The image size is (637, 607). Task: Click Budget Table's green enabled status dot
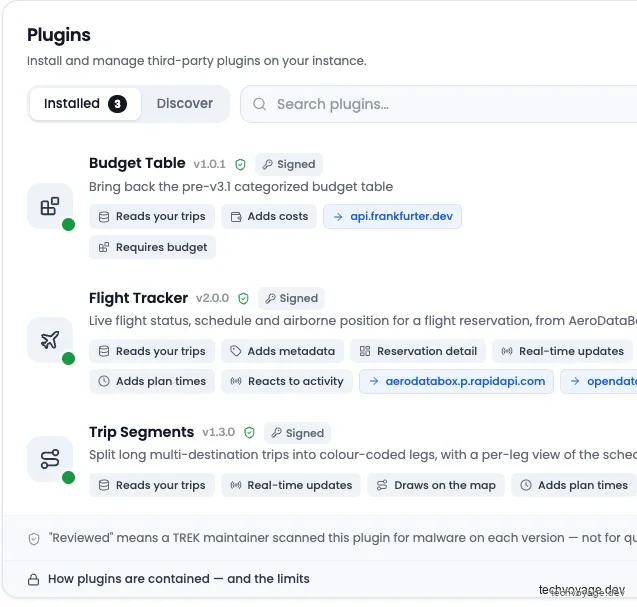click(68, 224)
